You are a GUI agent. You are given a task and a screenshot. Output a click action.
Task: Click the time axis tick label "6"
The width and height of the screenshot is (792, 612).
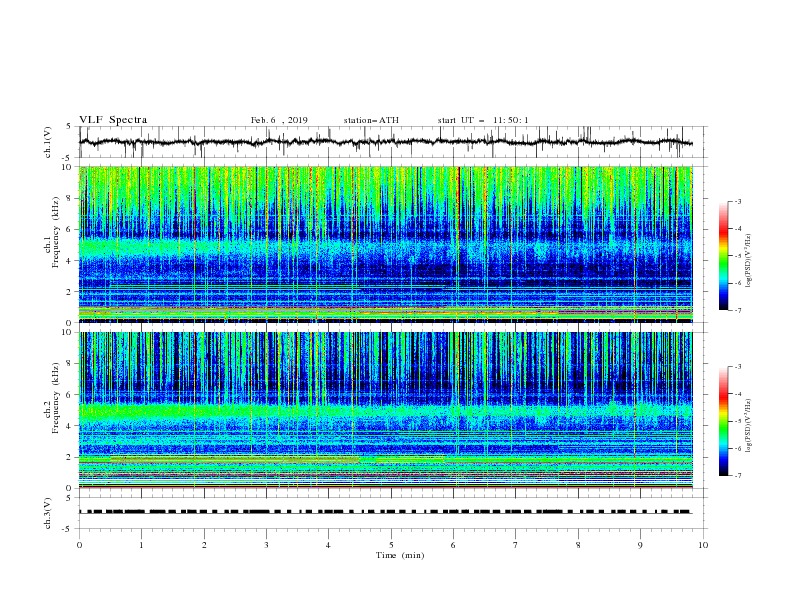453,545
